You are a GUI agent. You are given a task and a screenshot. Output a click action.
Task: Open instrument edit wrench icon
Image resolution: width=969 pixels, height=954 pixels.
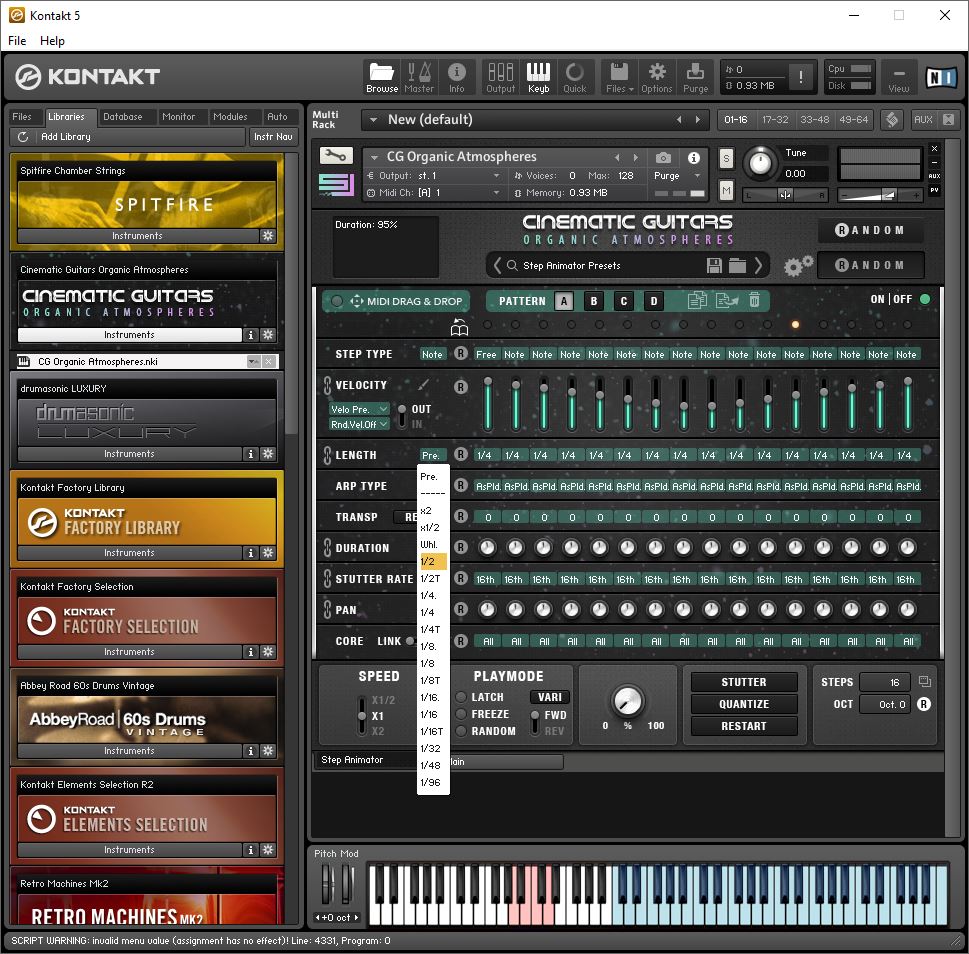click(x=336, y=155)
